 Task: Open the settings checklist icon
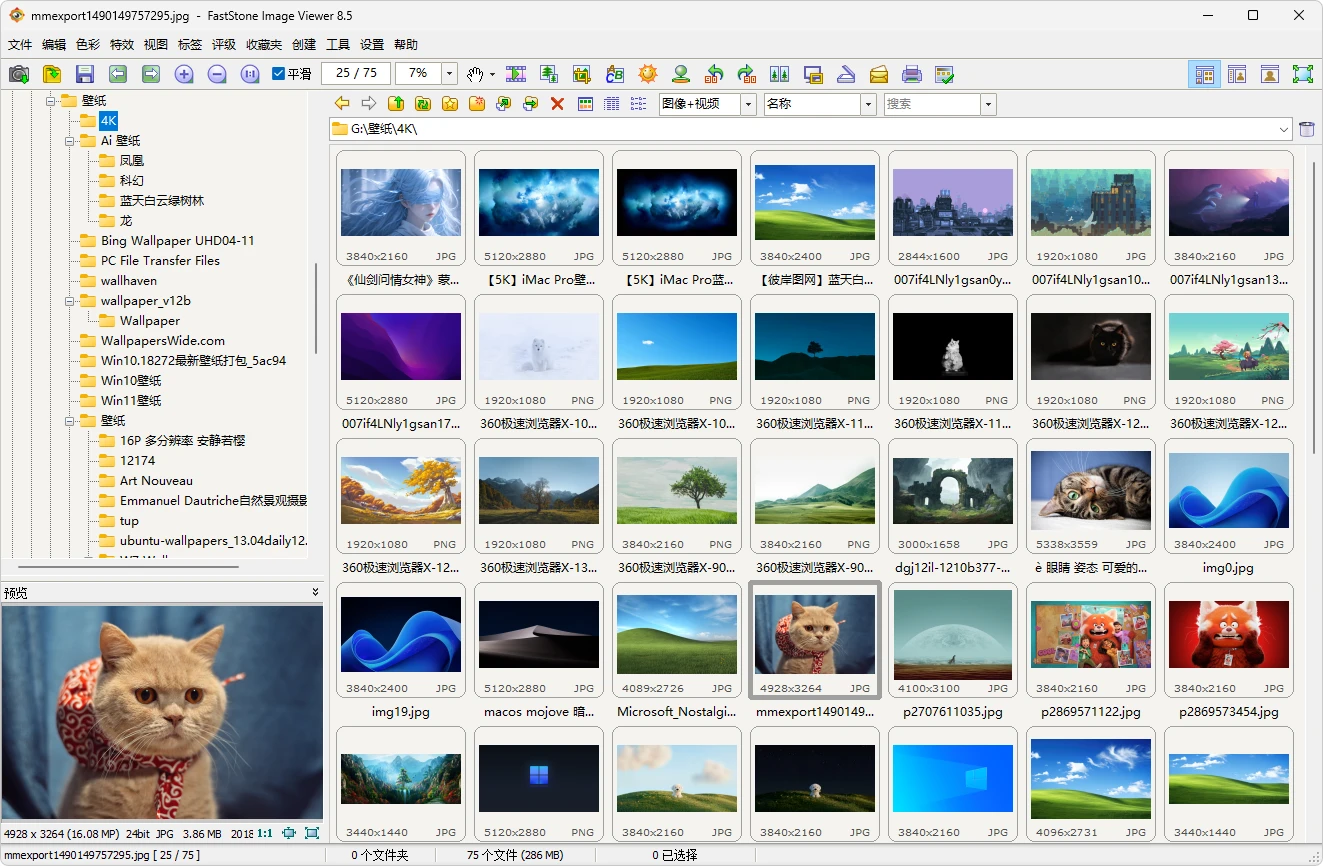tap(945, 74)
